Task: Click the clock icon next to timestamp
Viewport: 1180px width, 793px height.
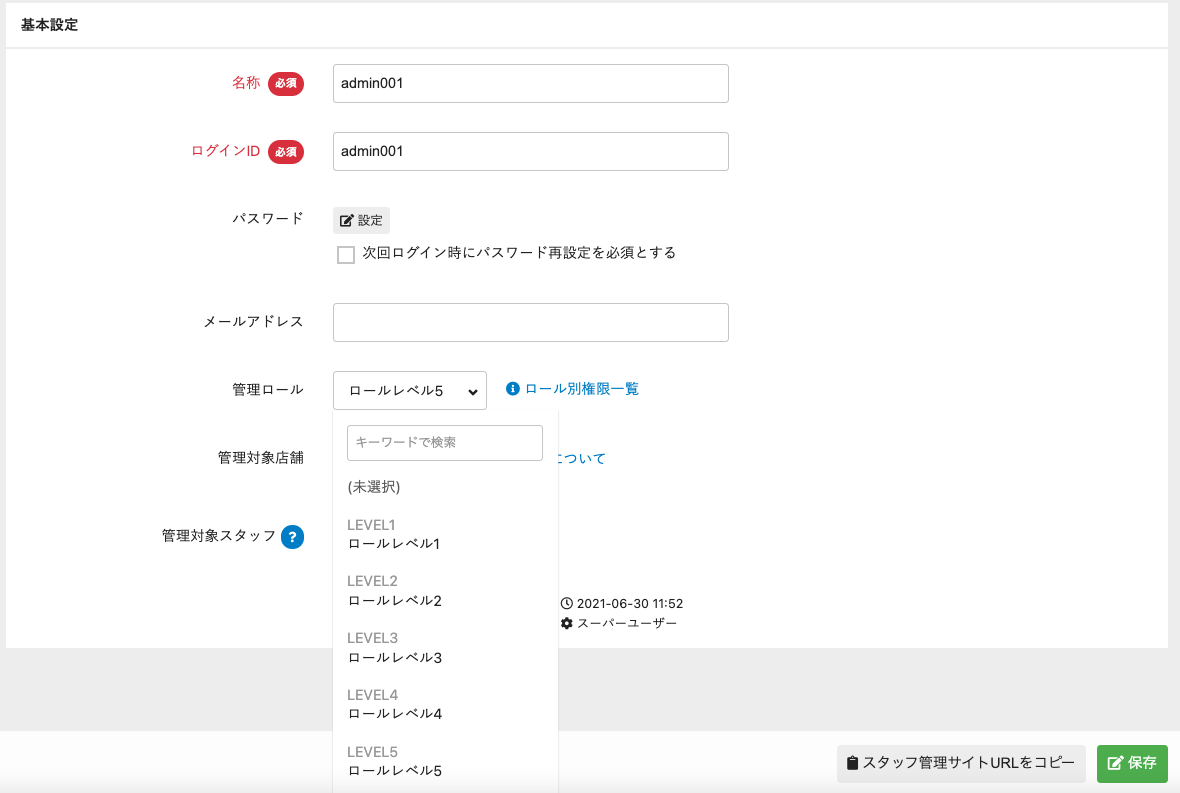Action: coord(567,603)
